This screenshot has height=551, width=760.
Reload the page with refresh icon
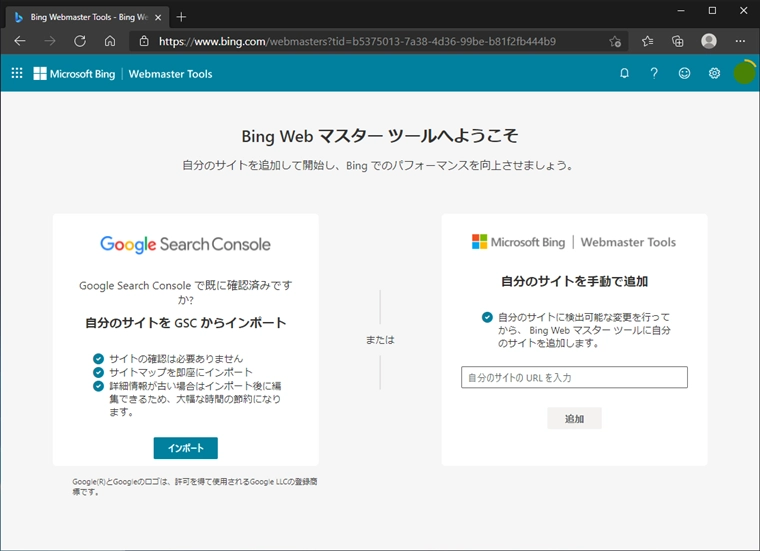(x=80, y=41)
